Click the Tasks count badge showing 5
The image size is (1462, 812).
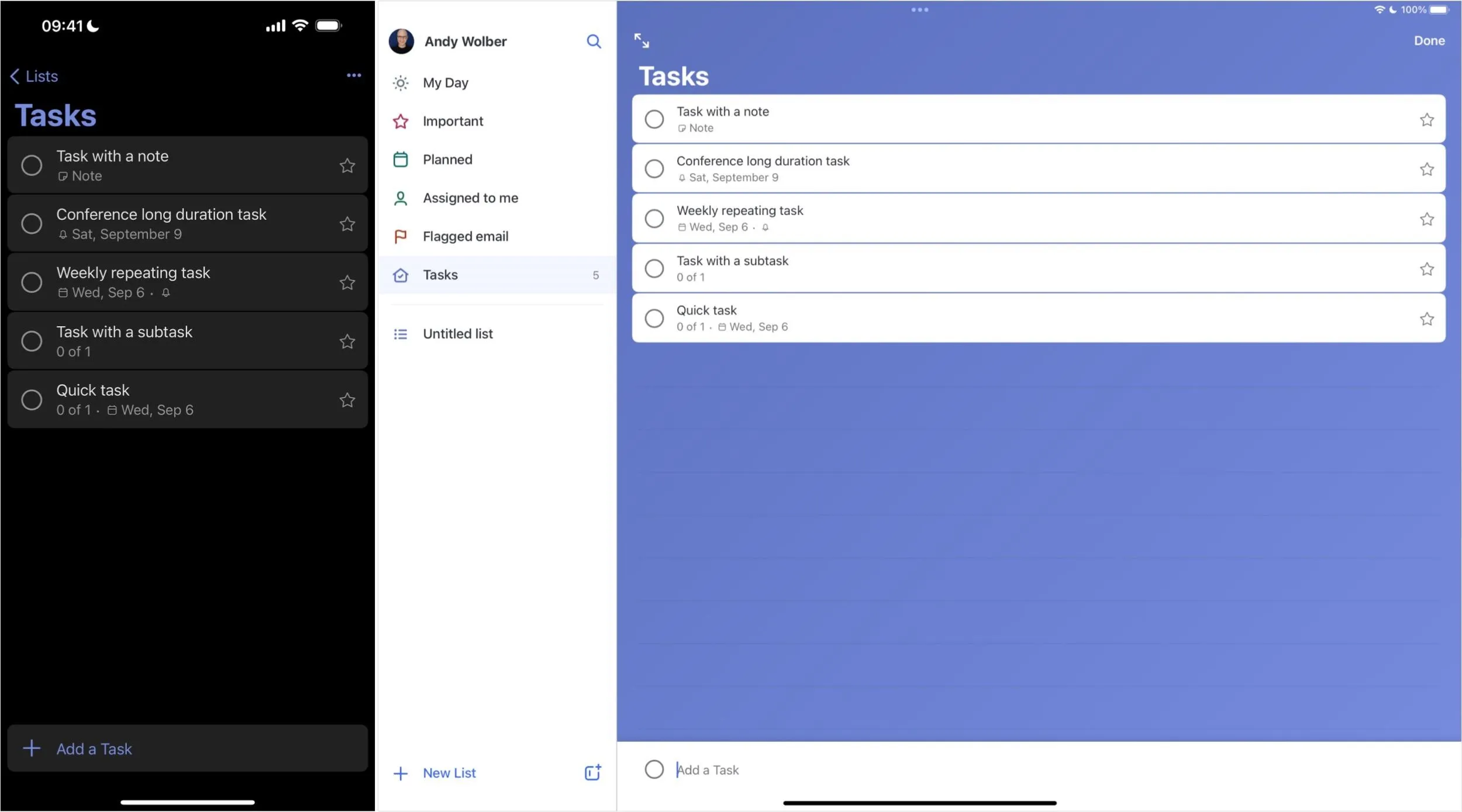pyautogui.click(x=595, y=275)
